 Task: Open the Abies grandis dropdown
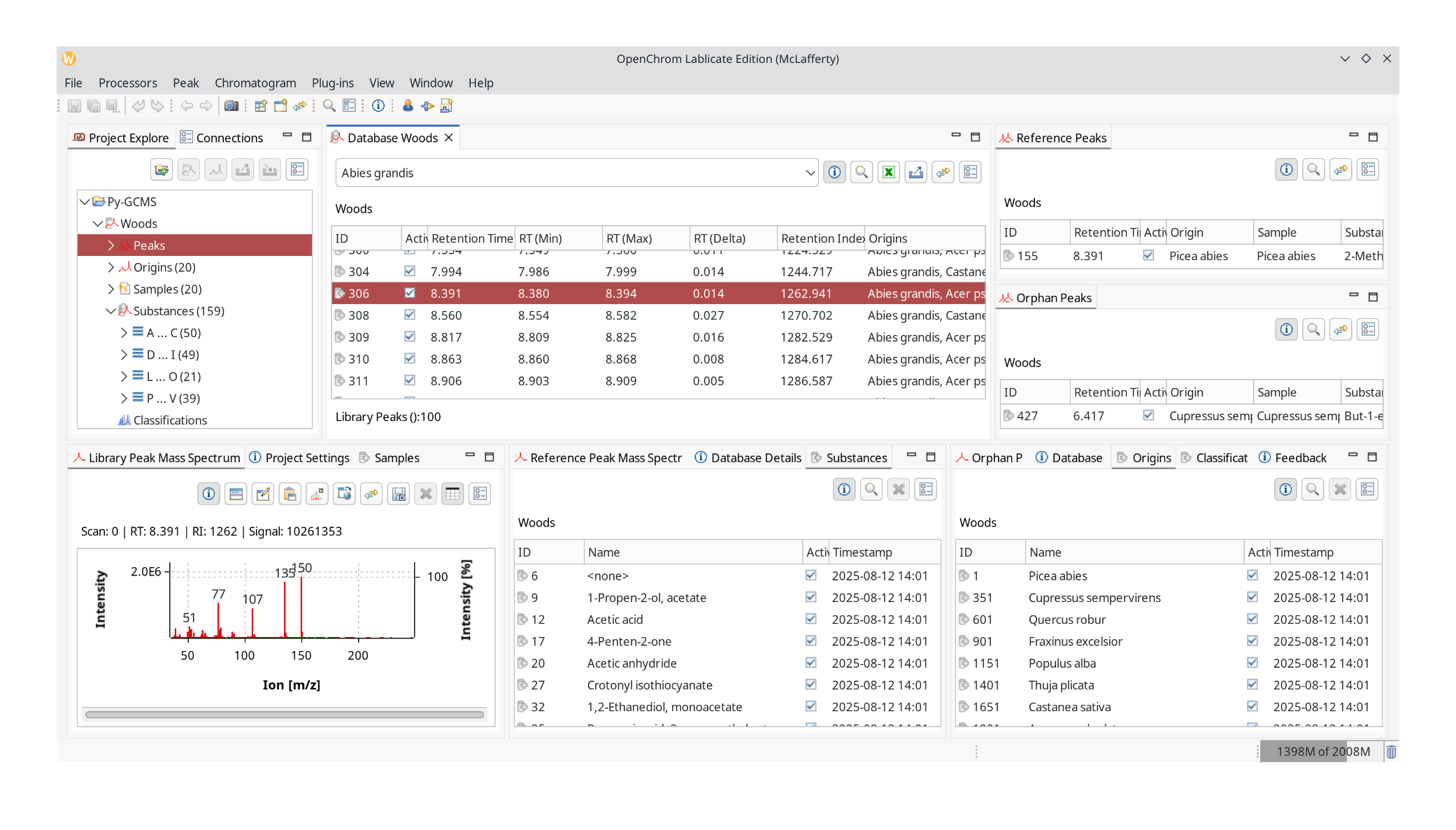coord(809,173)
